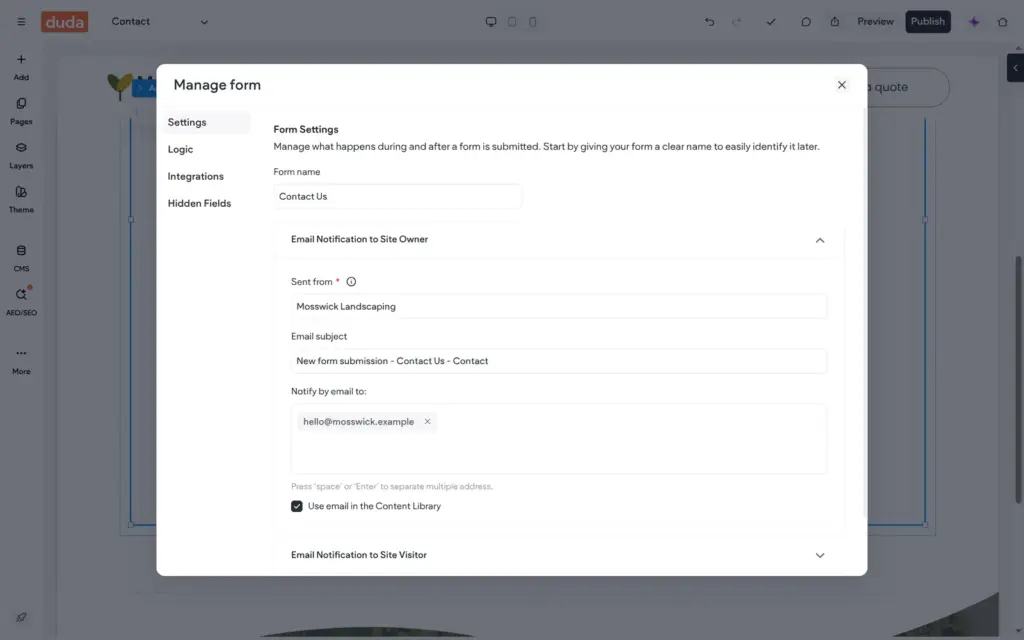Screen dimensions: 1024x640
Task: Click the hello@mosswick.example email text
Action: point(358,422)
